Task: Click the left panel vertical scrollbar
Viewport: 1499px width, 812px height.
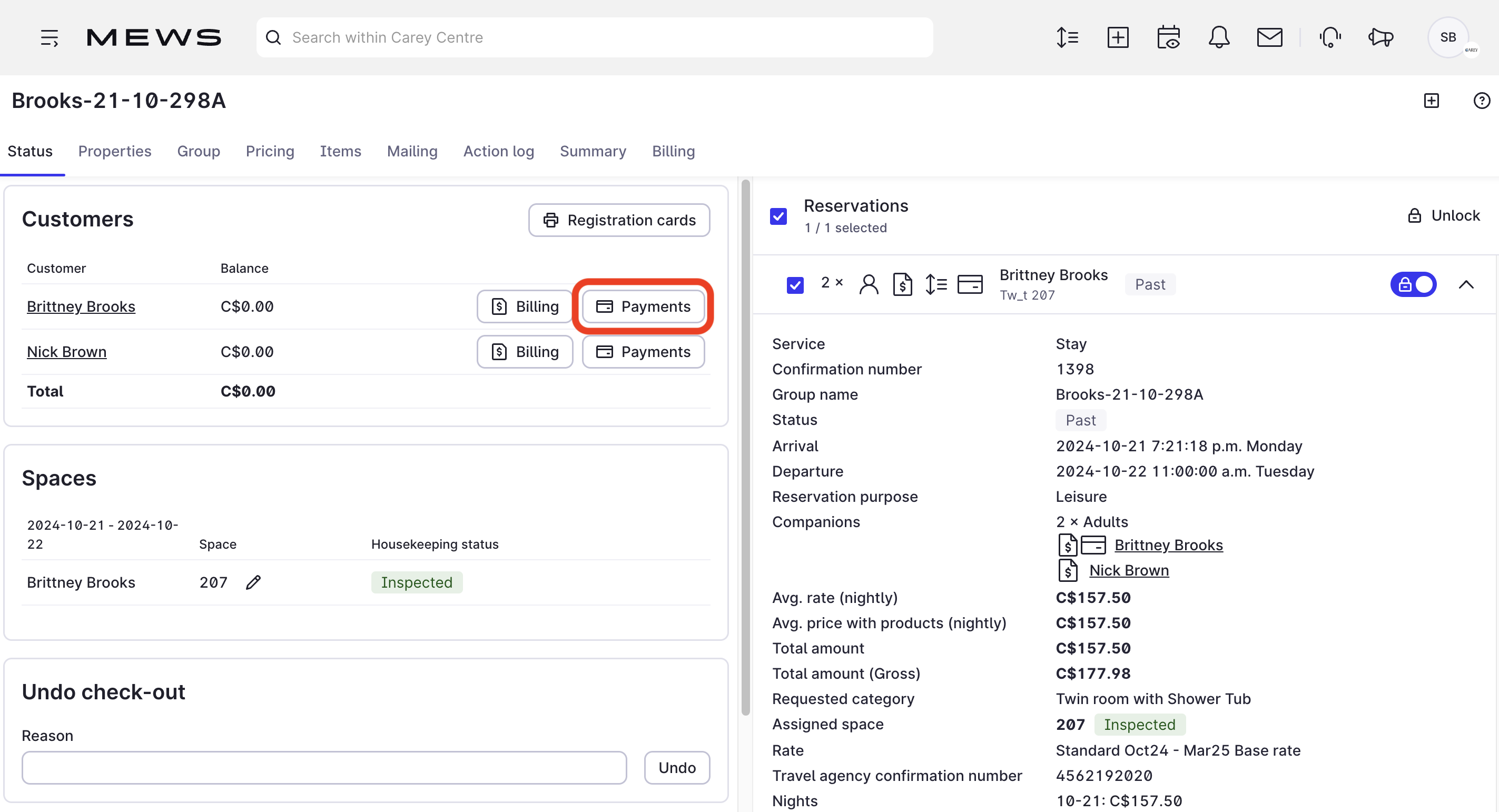Action: point(745,448)
